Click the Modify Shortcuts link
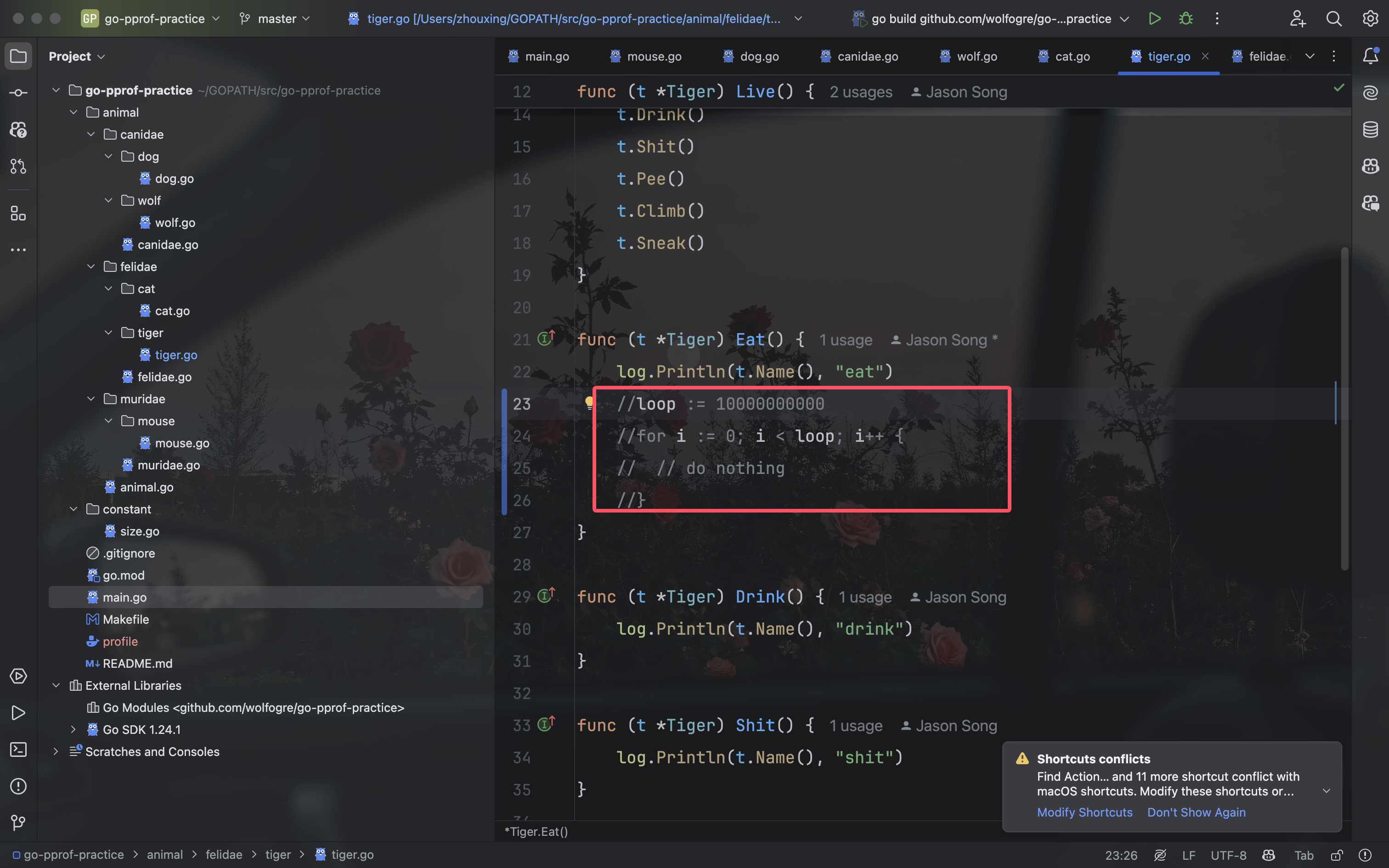 click(1084, 812)
